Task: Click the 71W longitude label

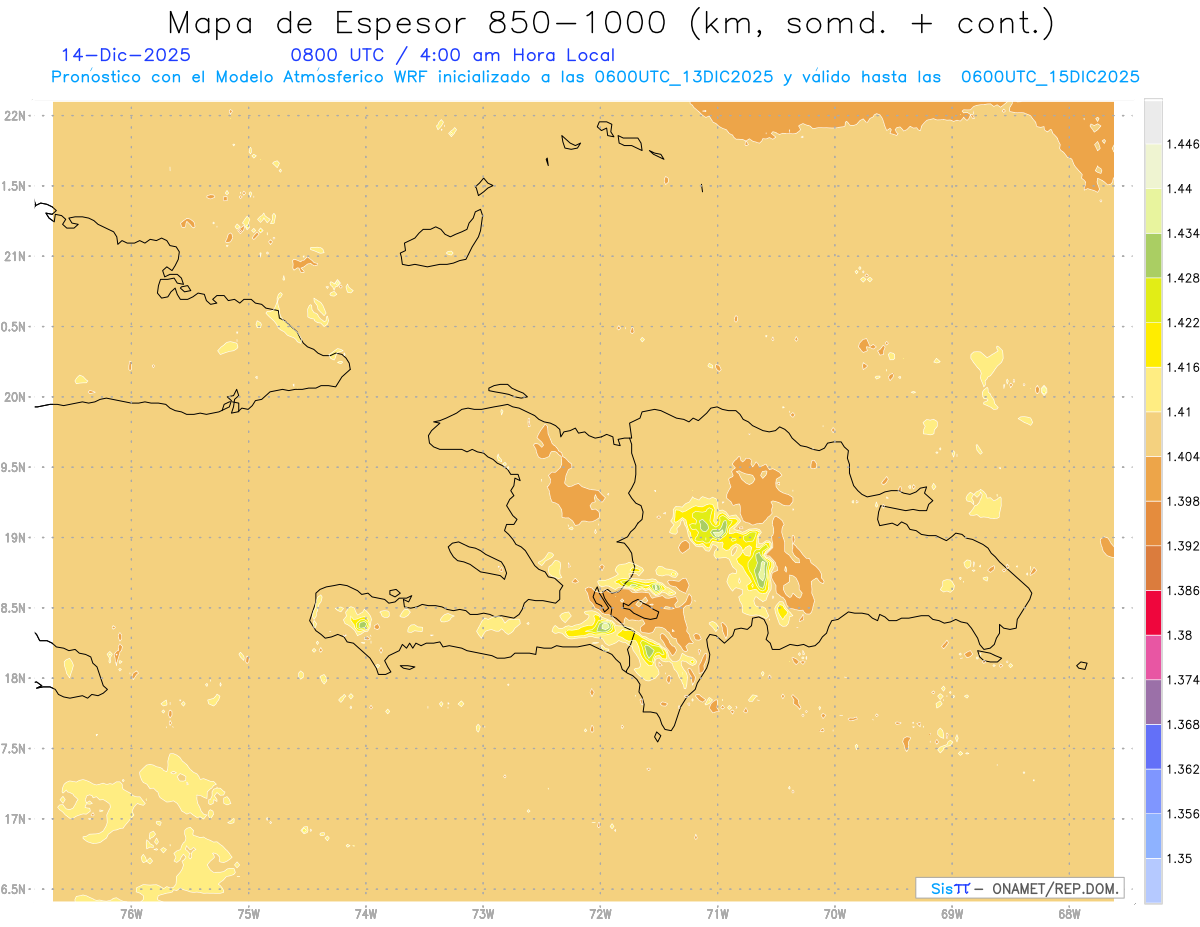Action: click(x=718, y=913)
